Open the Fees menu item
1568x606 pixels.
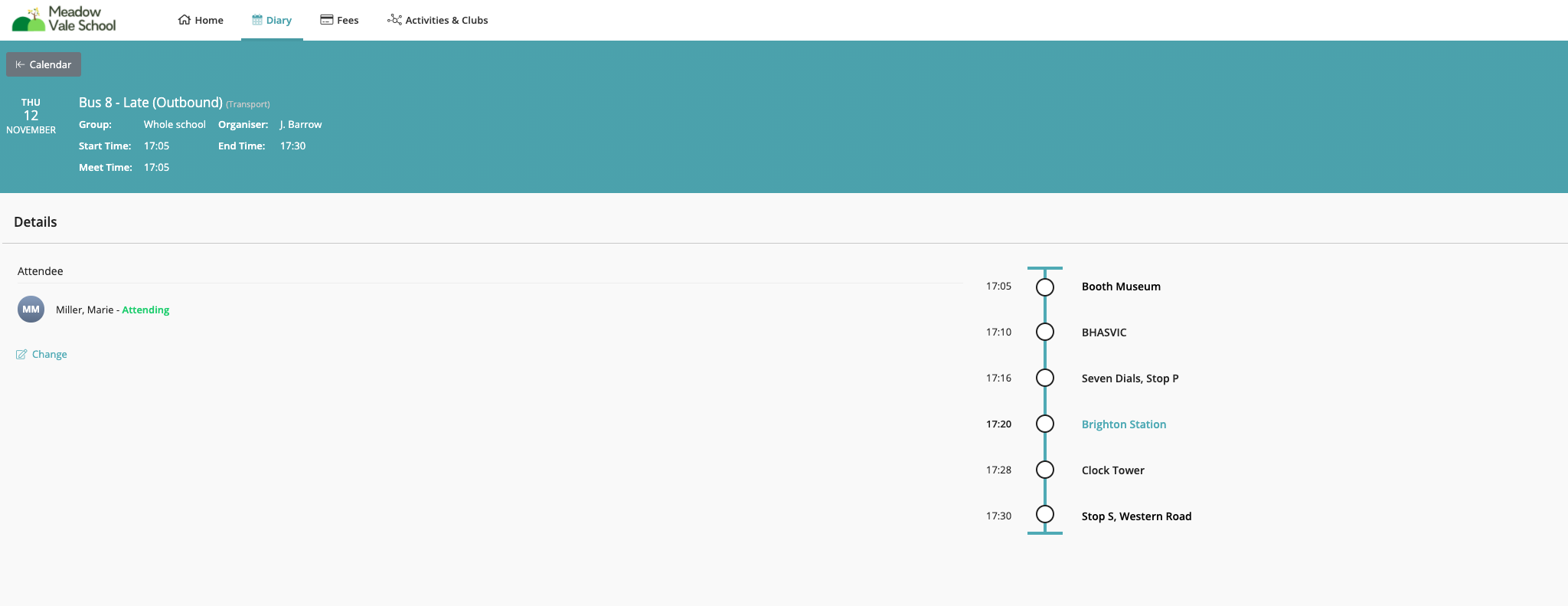(340, 20)
